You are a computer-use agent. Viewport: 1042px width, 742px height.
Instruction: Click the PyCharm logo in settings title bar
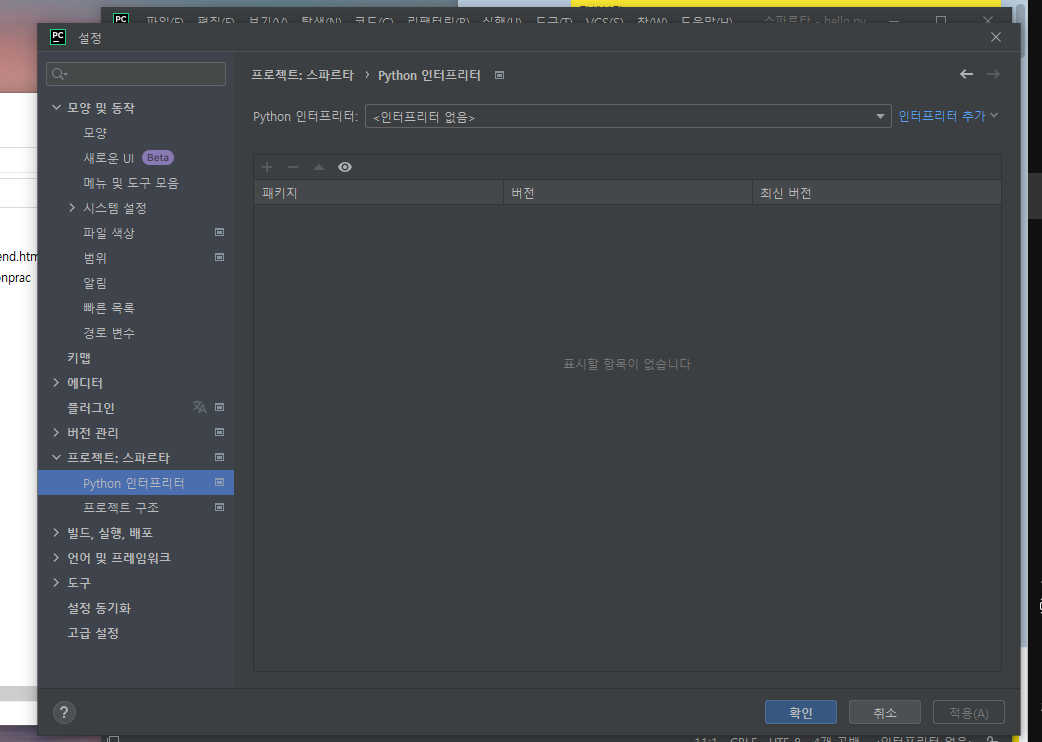58,37
